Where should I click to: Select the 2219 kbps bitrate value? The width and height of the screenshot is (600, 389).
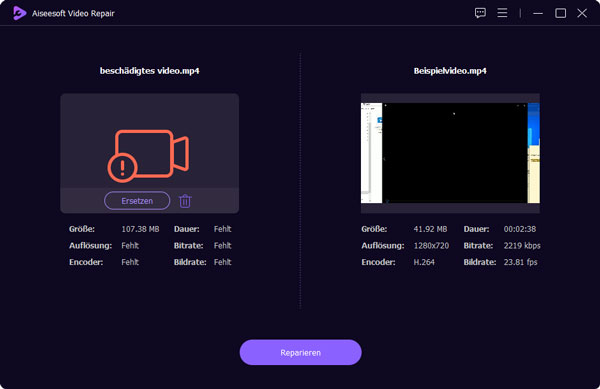point(522,246)
